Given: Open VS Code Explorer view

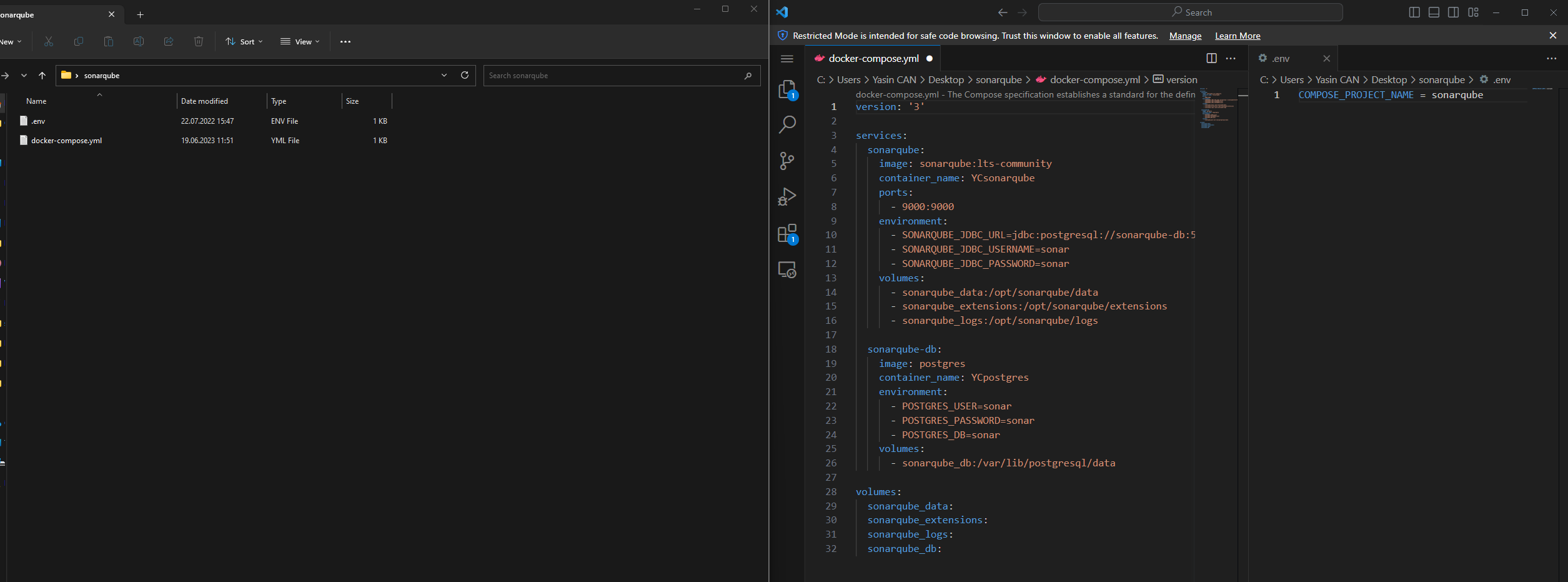Looking at the screenshot, I should pos(787,89).
